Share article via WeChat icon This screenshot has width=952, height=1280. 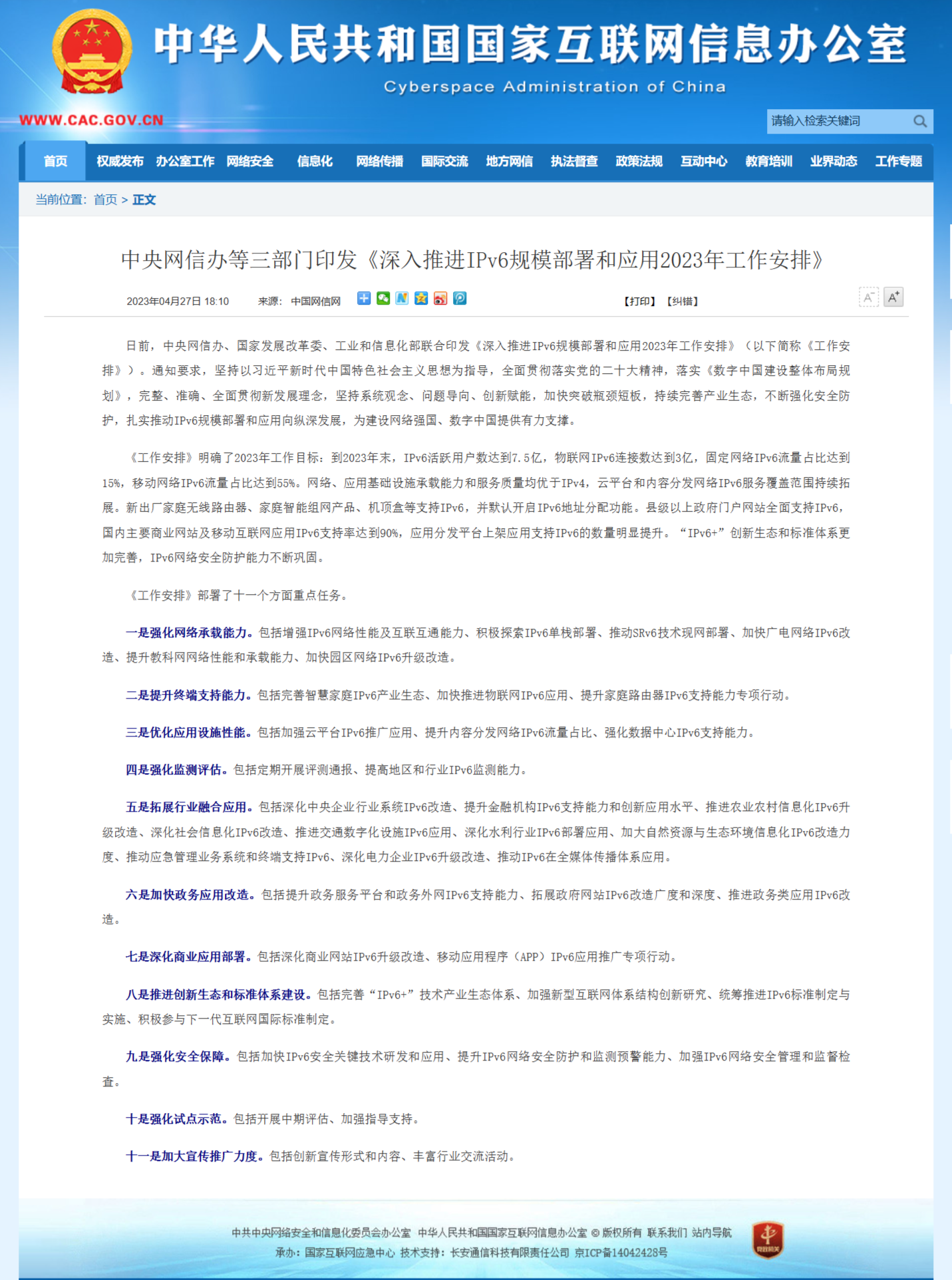tap(383, 299)
